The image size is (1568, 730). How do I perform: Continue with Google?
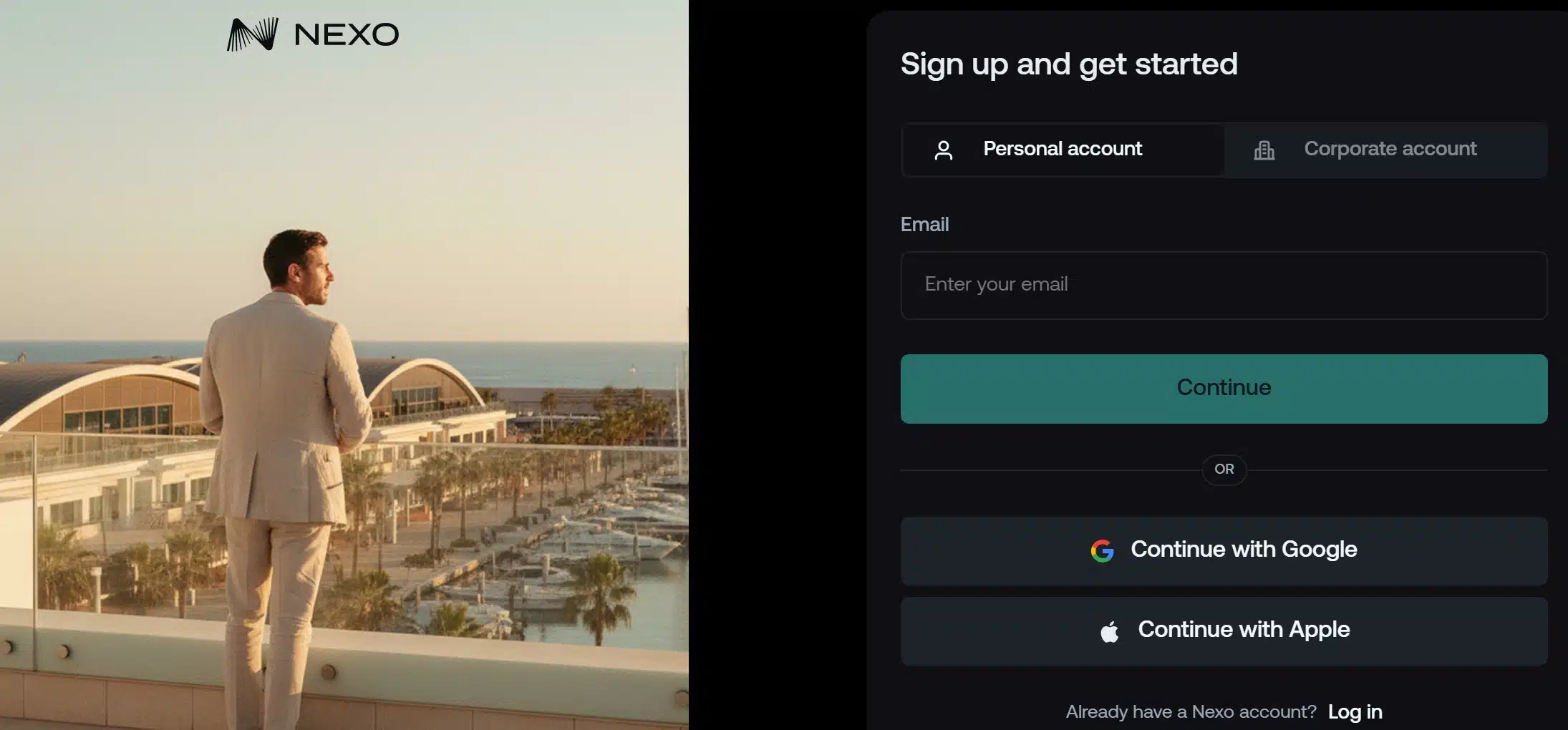pyautogui.click(x=1223, y=550)
